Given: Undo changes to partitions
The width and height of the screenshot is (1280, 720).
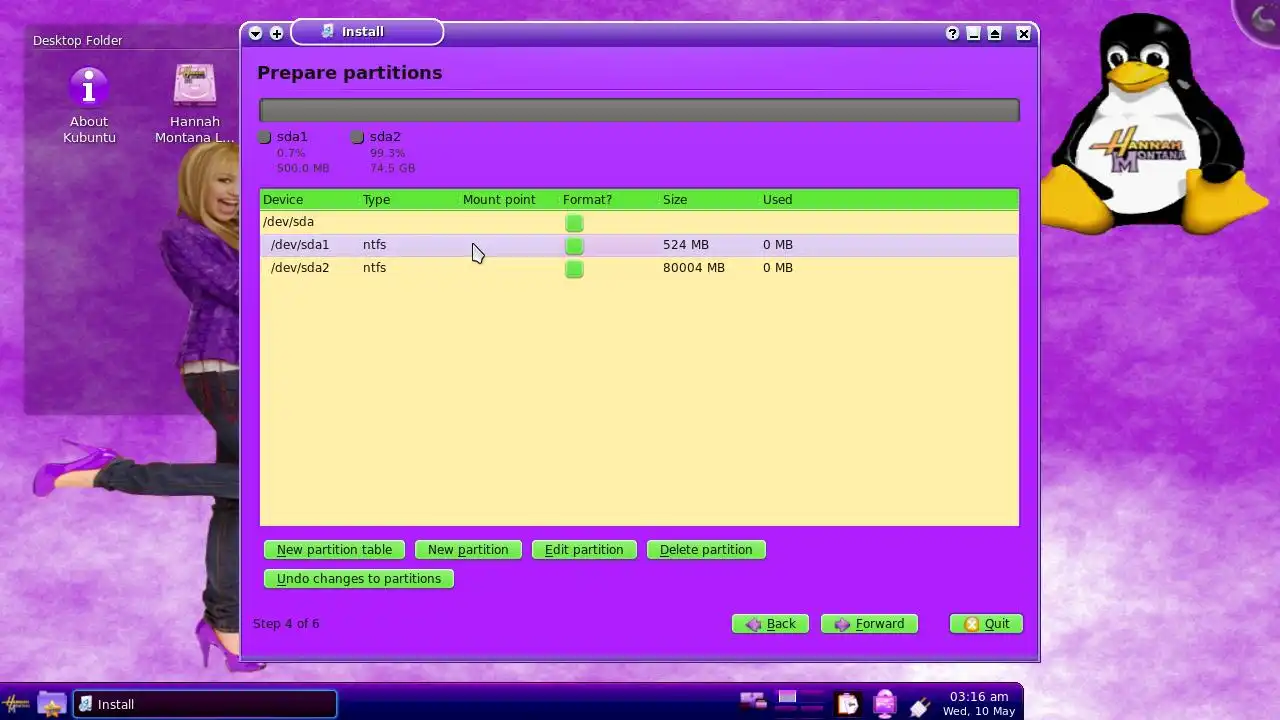Looking at the screenshot, I should (x=359, y=579).
